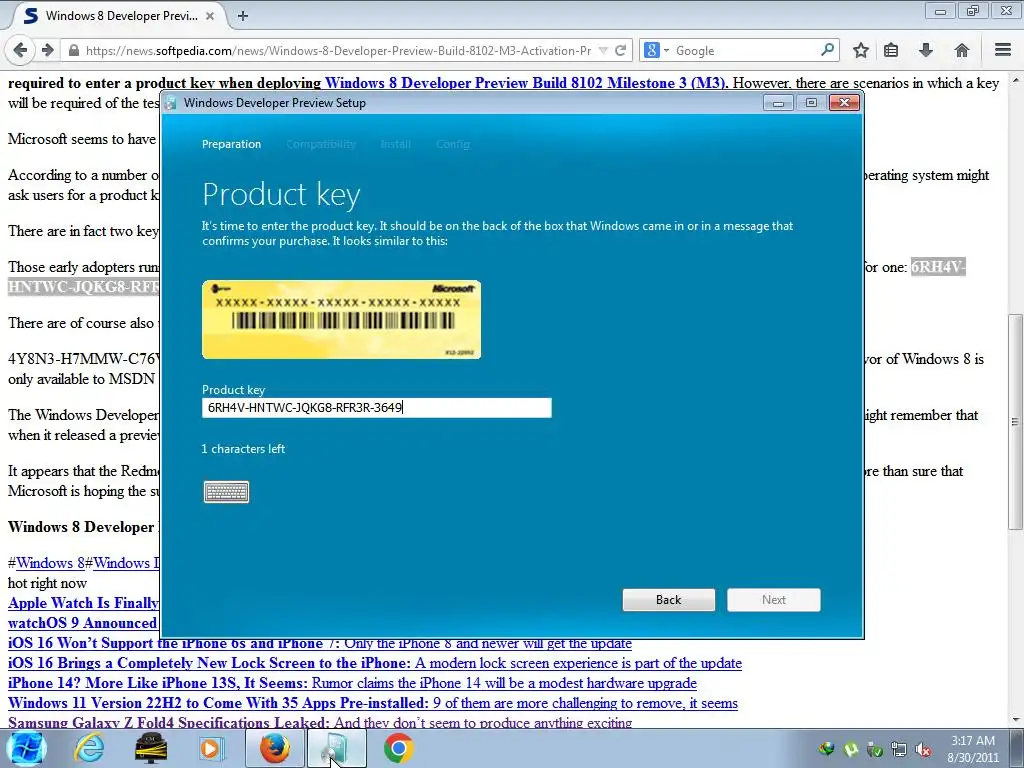Select the Preparation step tab in Setup
1024x768 pixels.
click(x=231, y=144)
